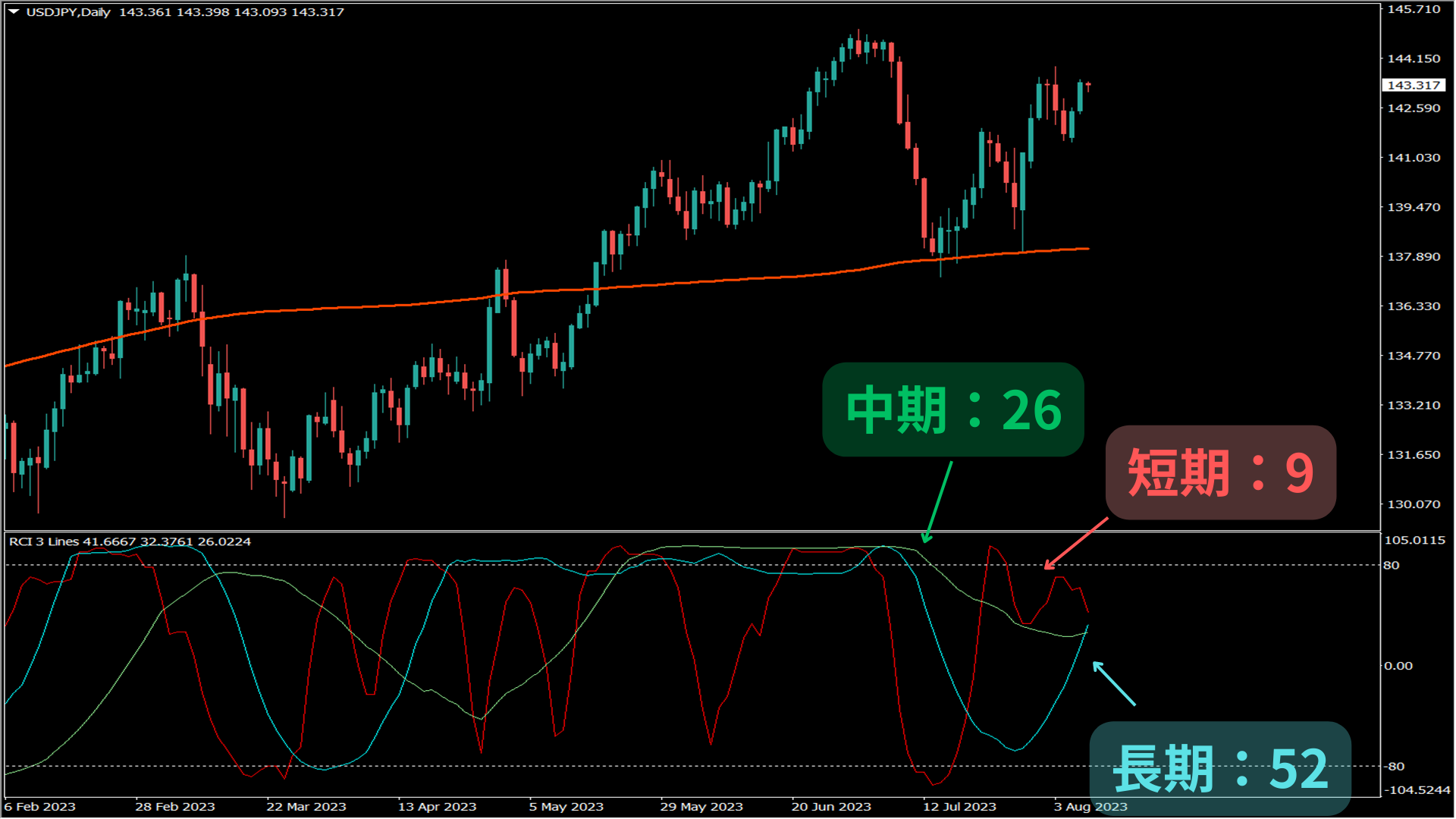
Task: Click the 80 level on RCI scale
Action: [1391, 565]
